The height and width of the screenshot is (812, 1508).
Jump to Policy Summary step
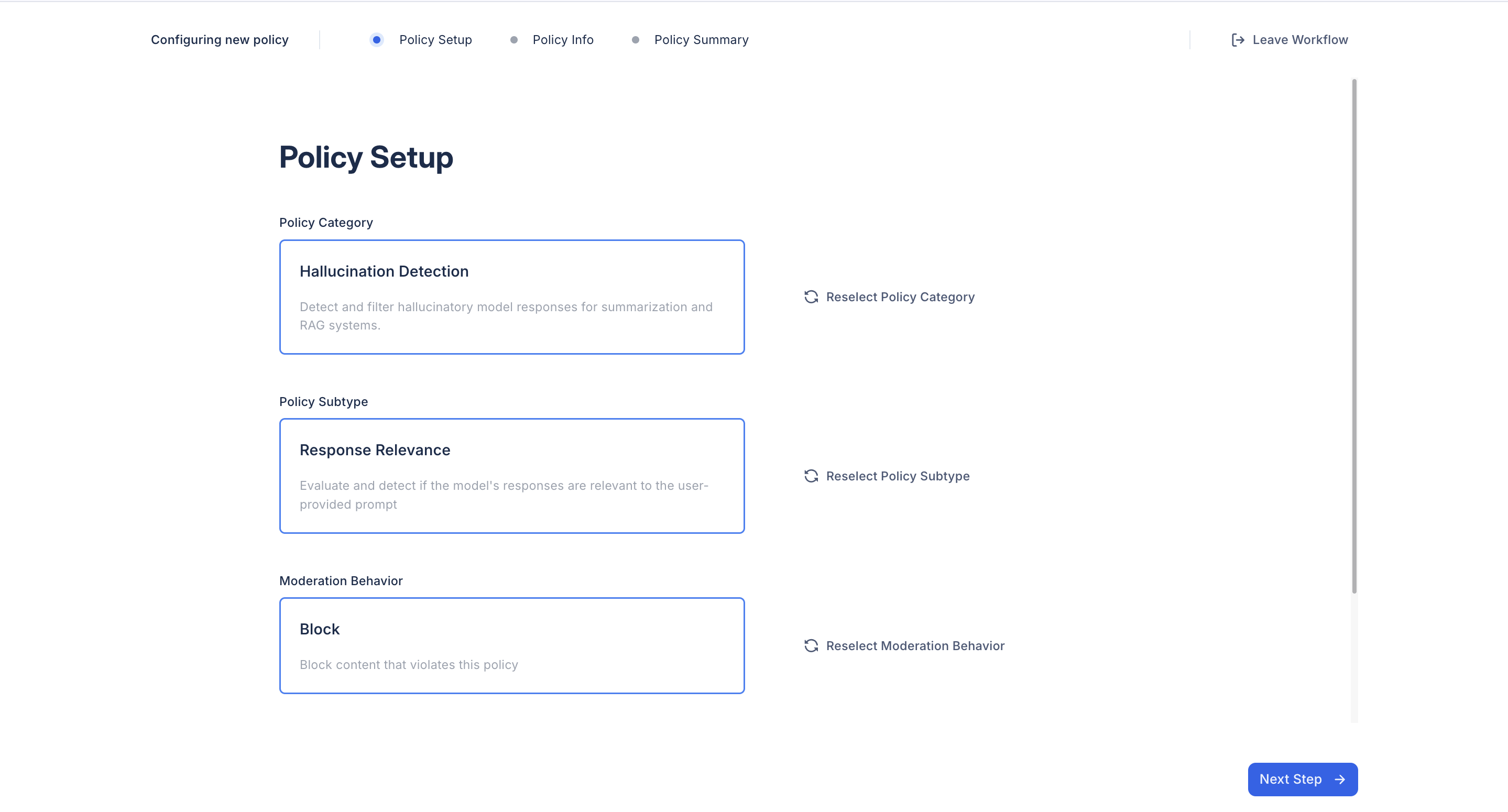tap(701, 40)
